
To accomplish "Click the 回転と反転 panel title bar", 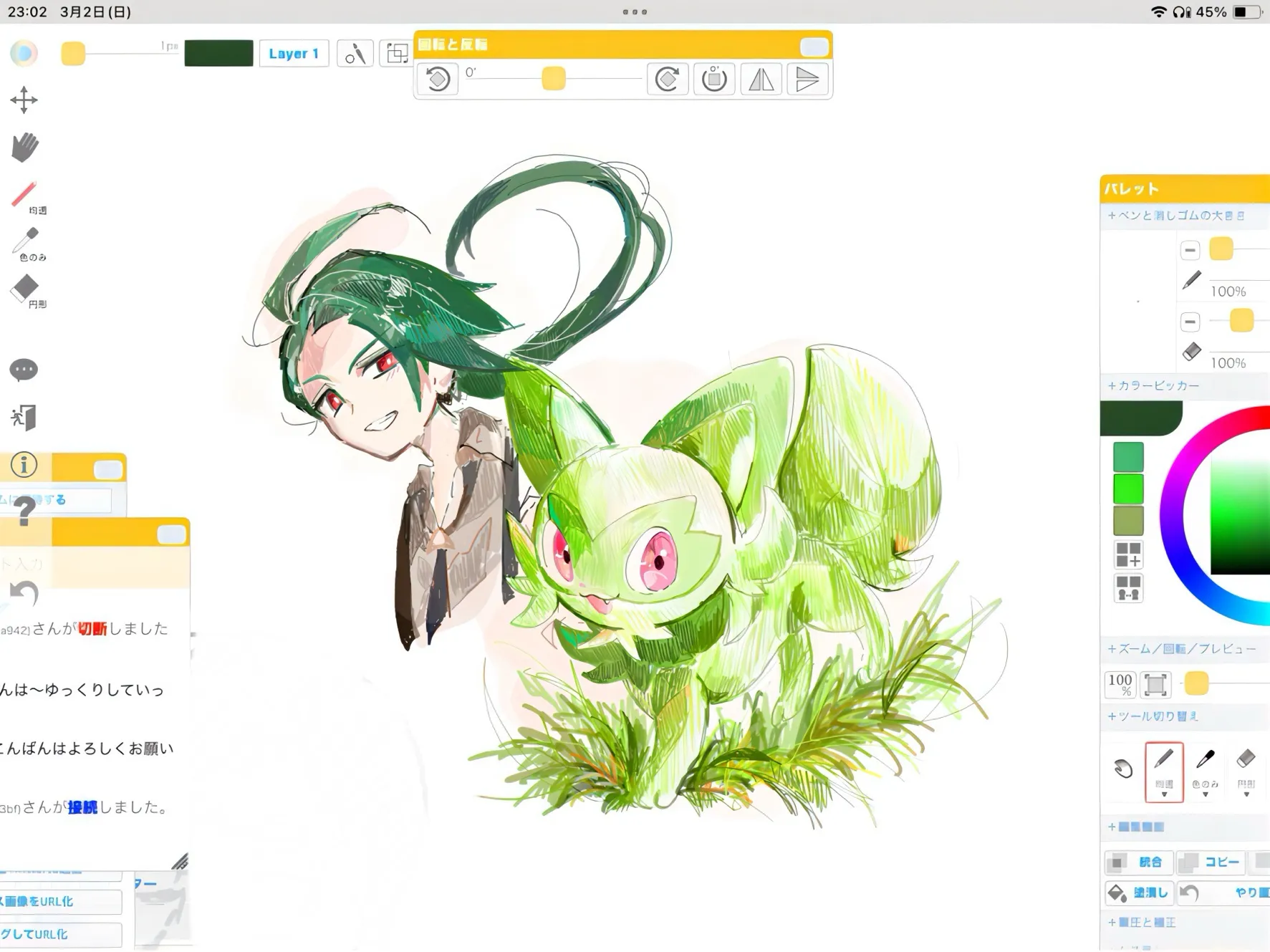I will pos(622,45).
